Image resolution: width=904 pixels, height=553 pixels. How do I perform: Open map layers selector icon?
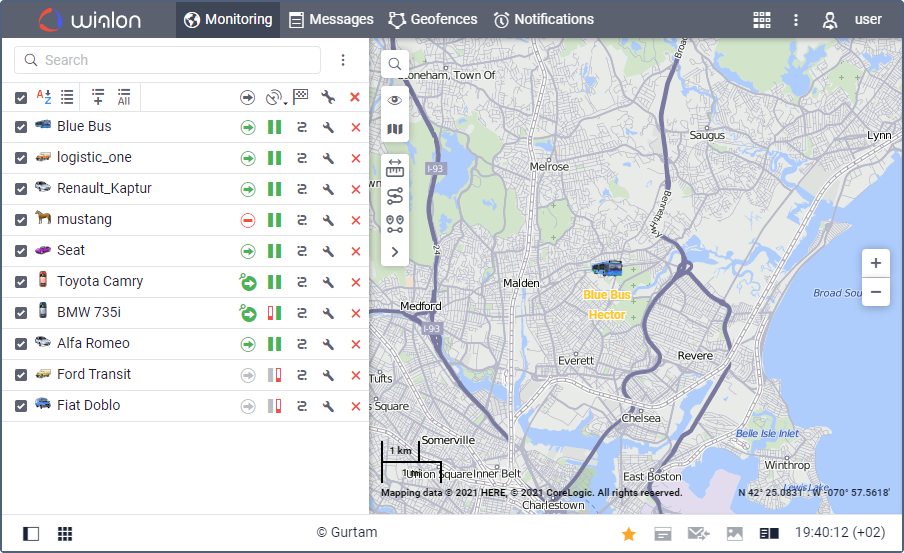(395, 129)
